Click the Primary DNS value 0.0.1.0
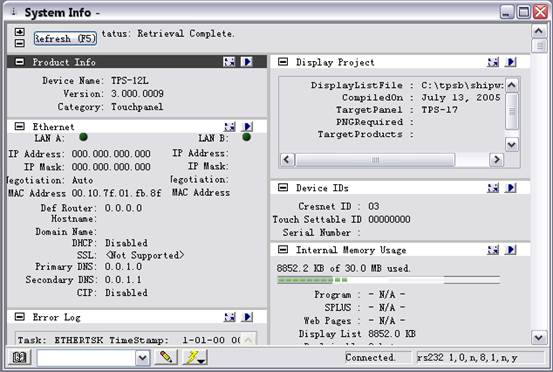 [123, 267]
